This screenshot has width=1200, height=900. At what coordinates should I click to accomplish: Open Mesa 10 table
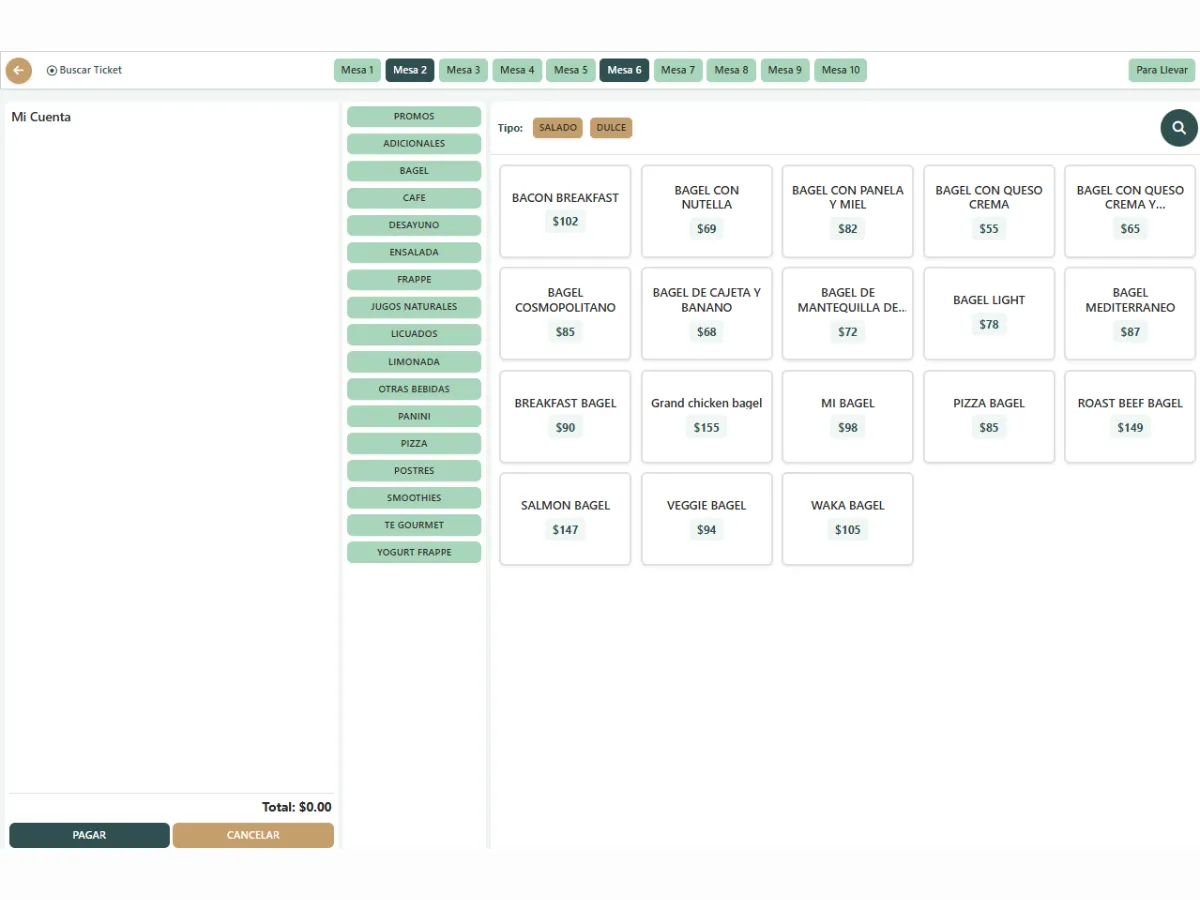[840, 70]
